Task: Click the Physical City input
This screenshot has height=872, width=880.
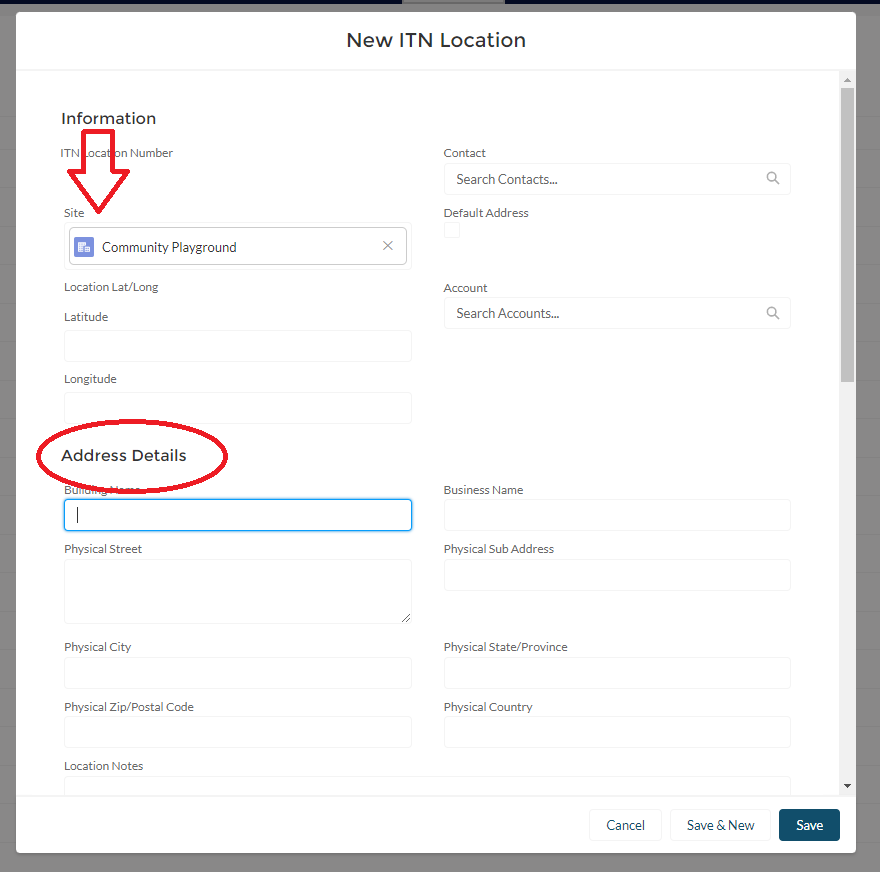Action: pos(238,673)
